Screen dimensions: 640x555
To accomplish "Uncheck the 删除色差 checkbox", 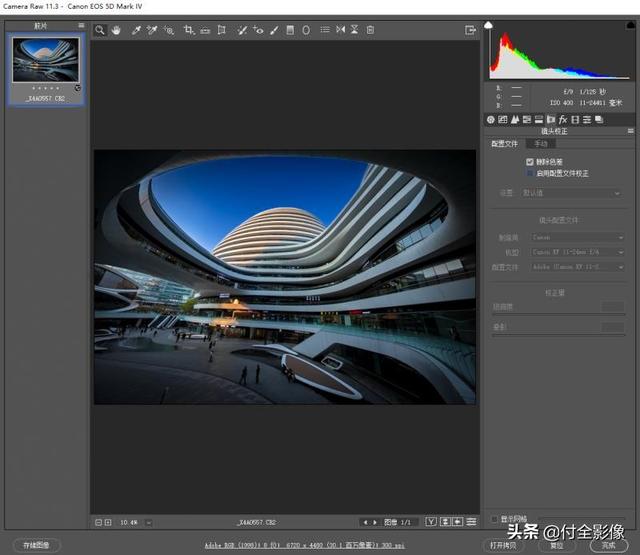I will click(x=530, y=161).
